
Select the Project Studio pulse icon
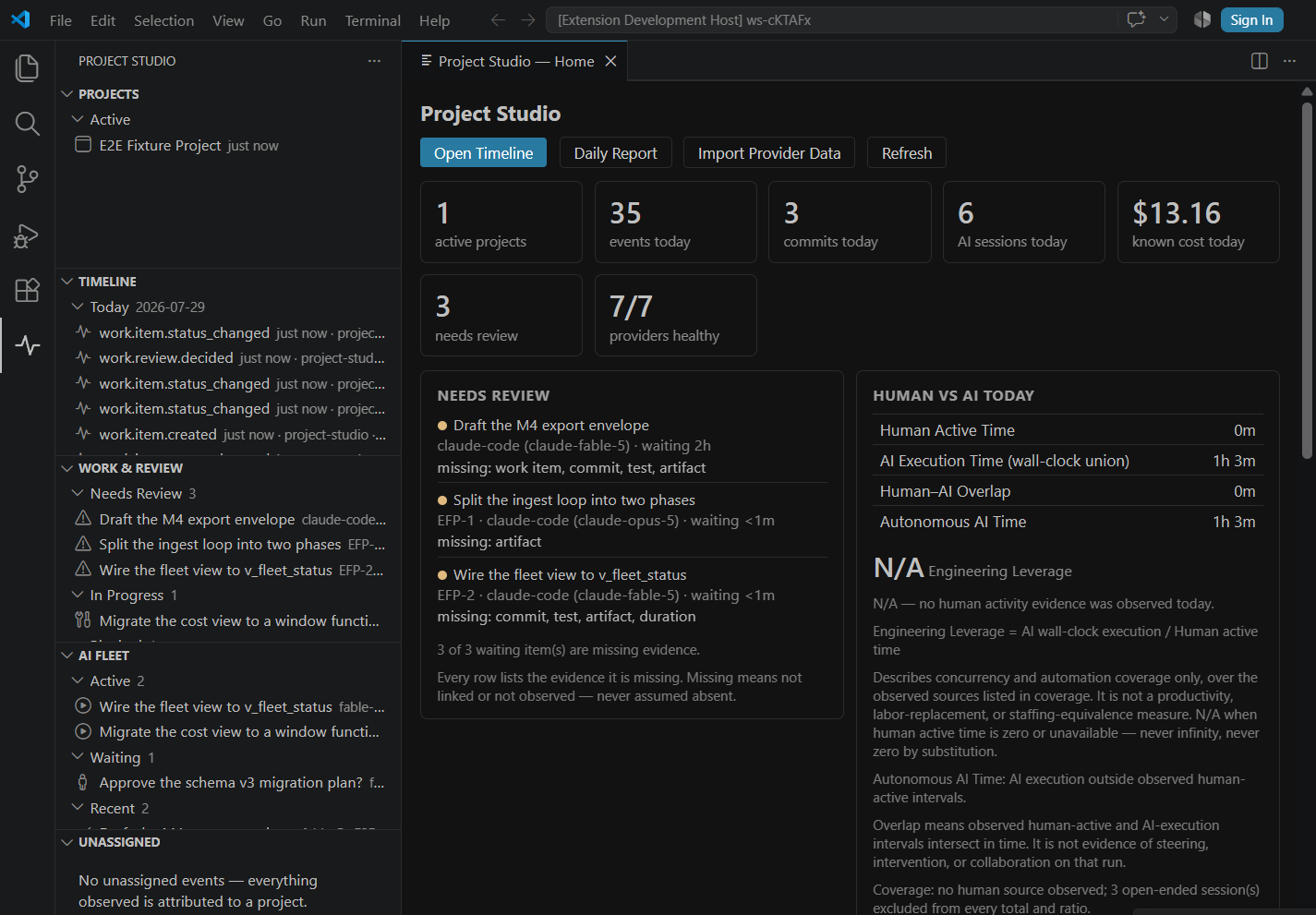[28, 345]
